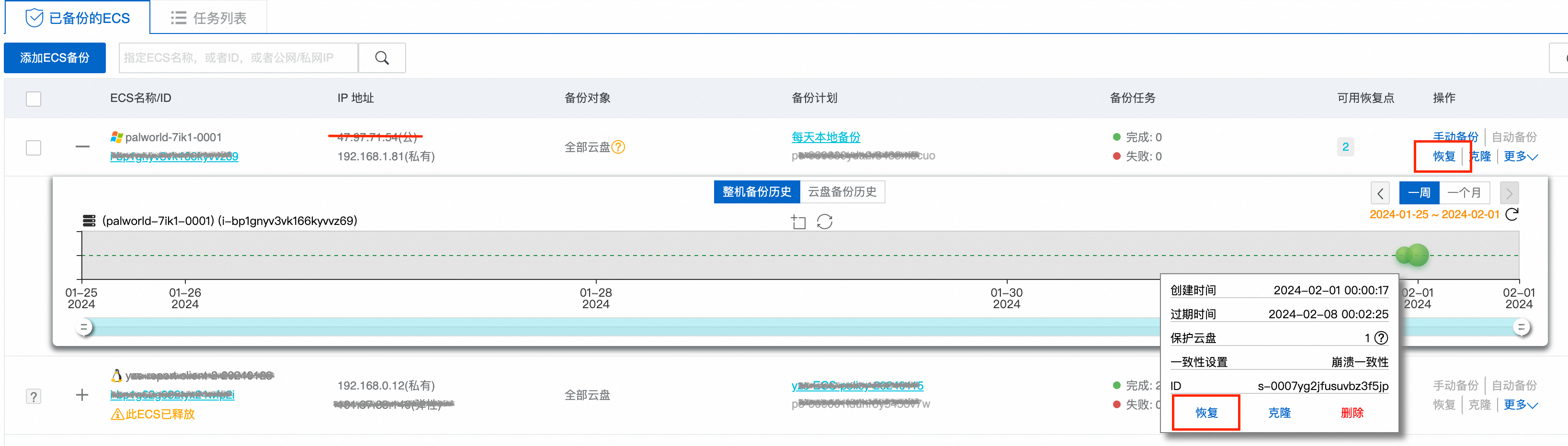The height and width of the screenshot is (446, 1568).
Task: Refresh the date range 2024-01-25 ~ 2024-02-01
Action: 1512,214
